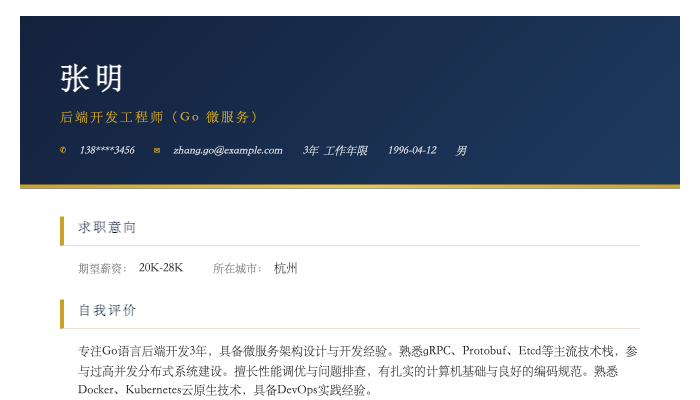Click the line starting 专注Go语言后端开发3年
This screenshot has width=700, height=400.
[358, 351]
